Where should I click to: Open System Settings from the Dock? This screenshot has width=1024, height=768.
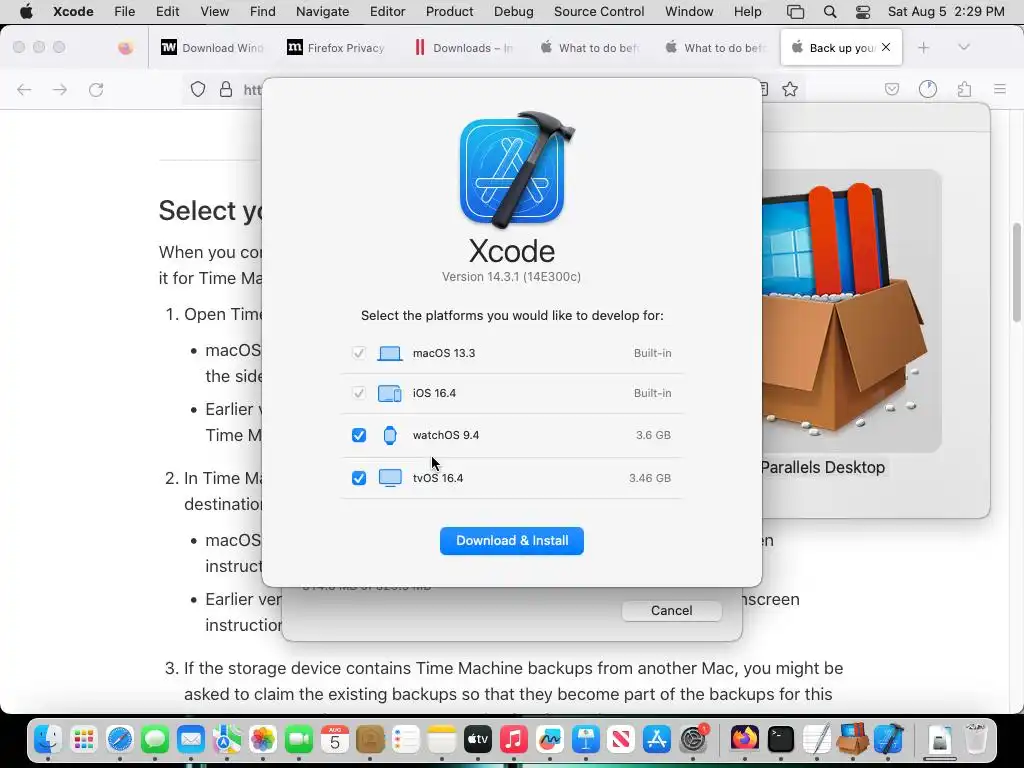tap(693, 739)
